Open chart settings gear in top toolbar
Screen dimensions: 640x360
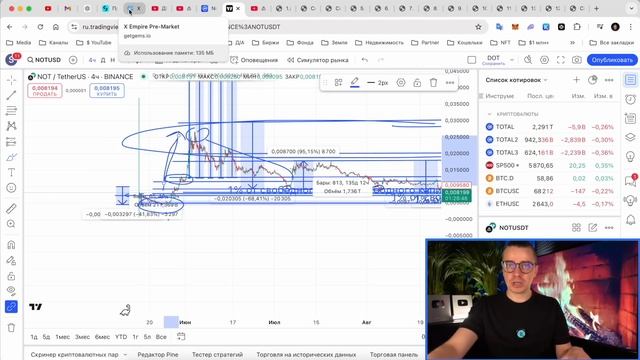544,60
